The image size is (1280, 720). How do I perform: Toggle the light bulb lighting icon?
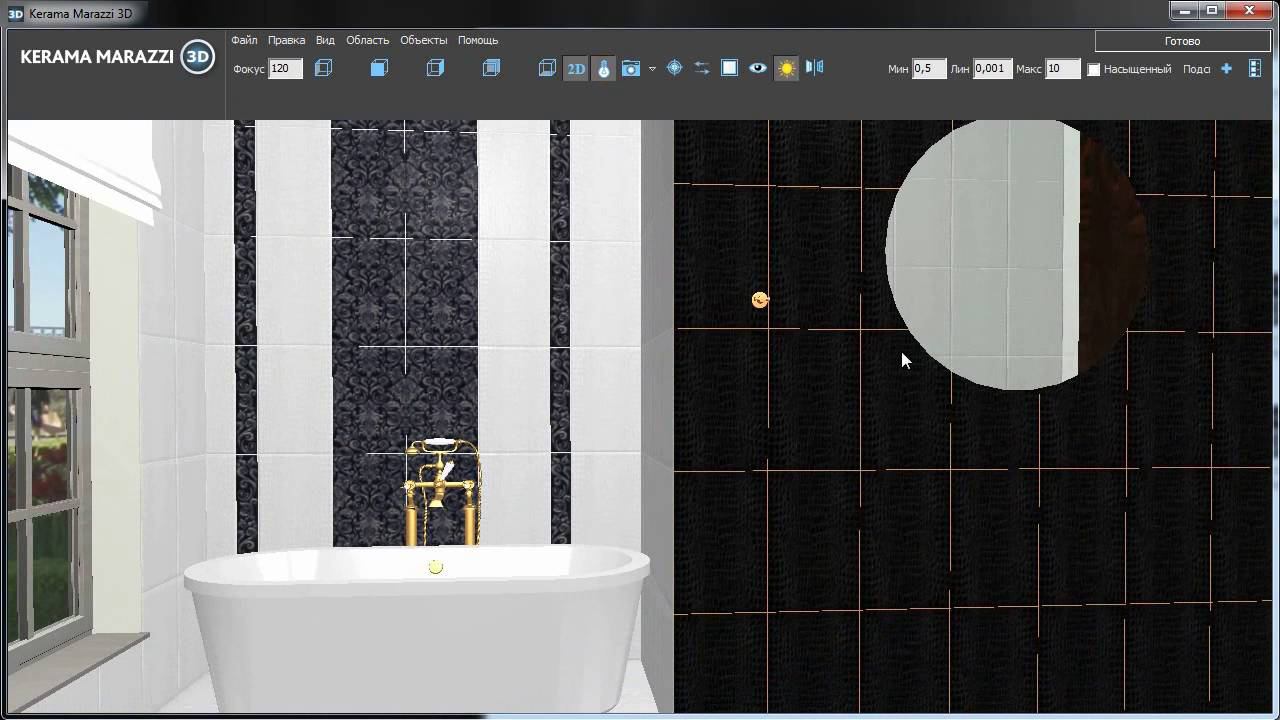click(x=603, y=69)
